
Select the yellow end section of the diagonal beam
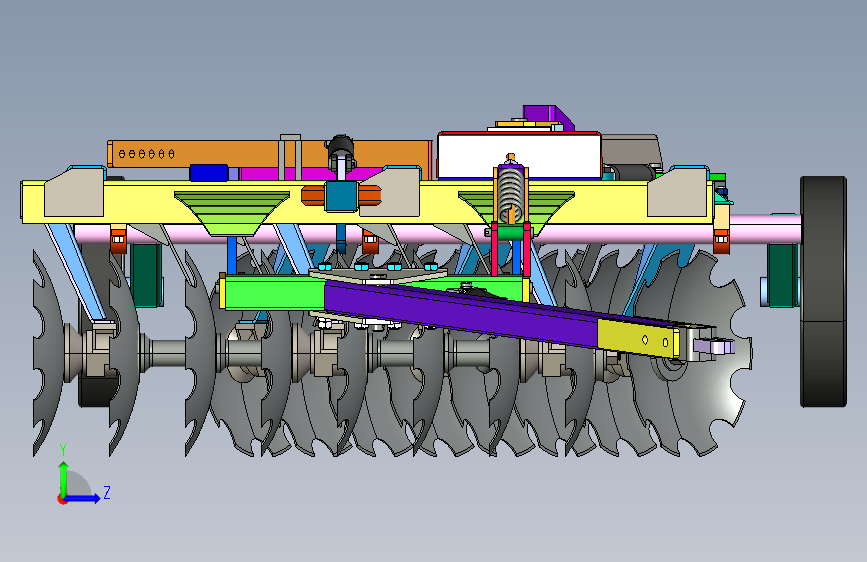[639, 337]
